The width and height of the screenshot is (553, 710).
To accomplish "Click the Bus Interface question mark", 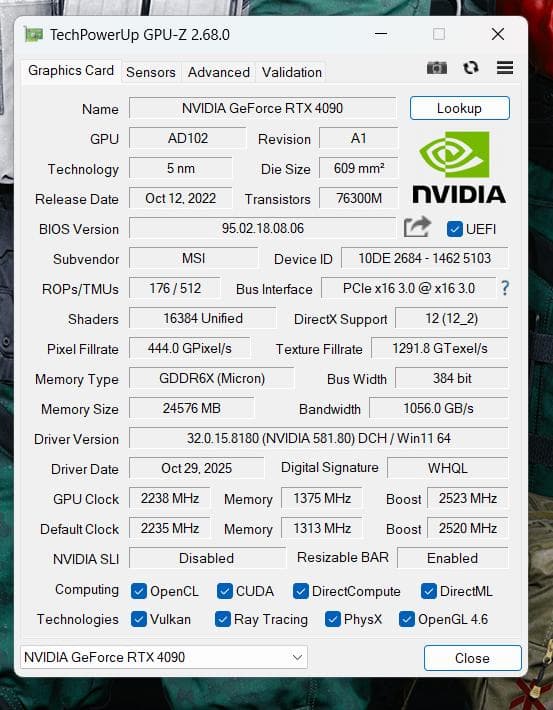I will 505,288.
